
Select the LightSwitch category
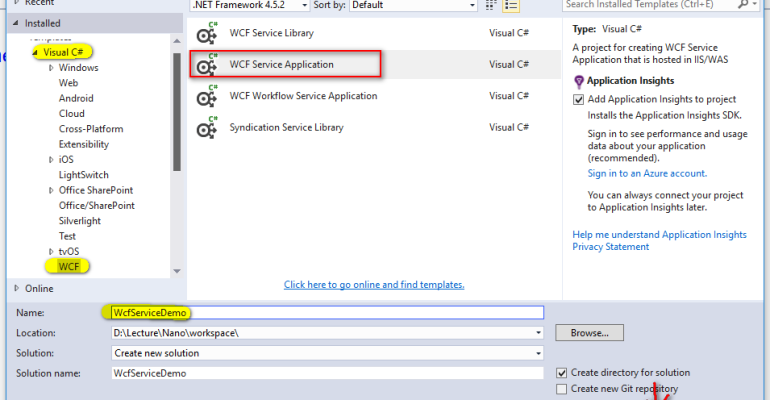83,175
